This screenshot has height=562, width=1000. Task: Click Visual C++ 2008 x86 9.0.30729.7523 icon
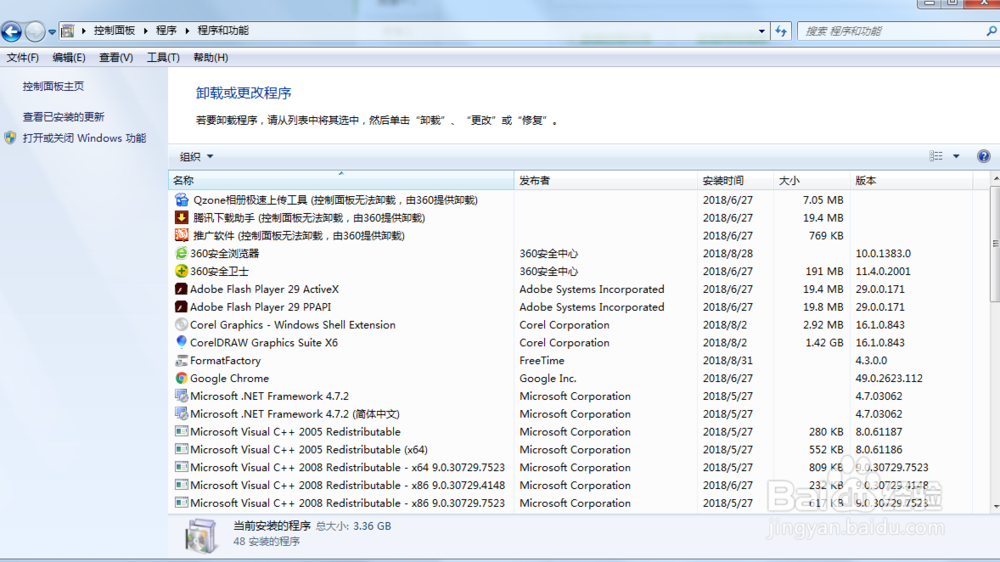182,503
